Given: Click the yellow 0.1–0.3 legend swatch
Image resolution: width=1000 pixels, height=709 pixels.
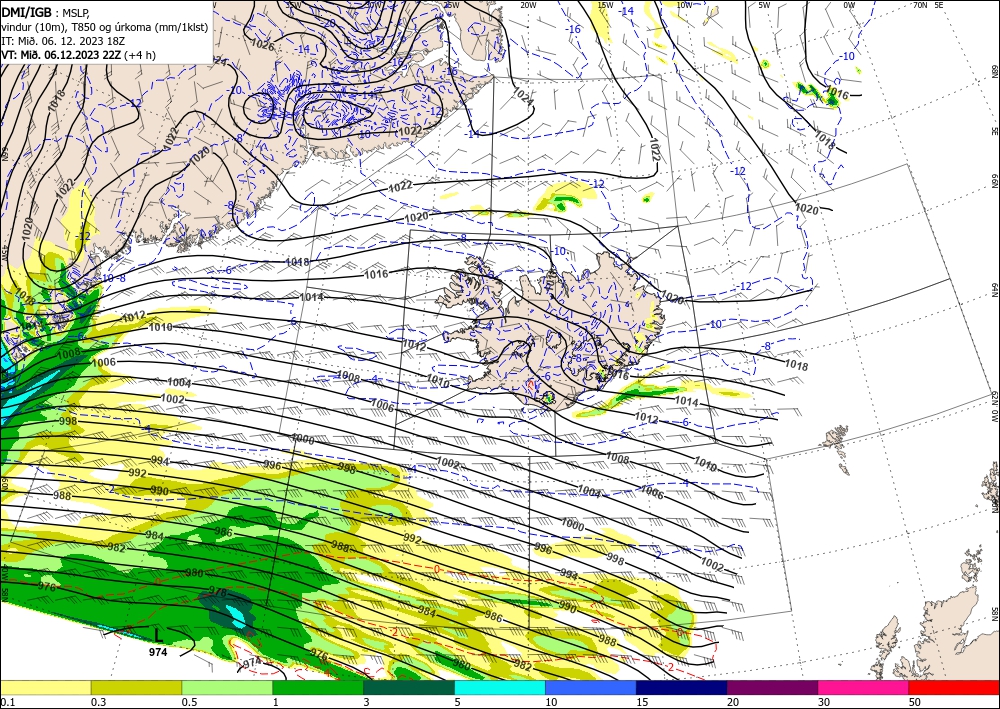Looking at the screenshot, I should tap(45, 687).
